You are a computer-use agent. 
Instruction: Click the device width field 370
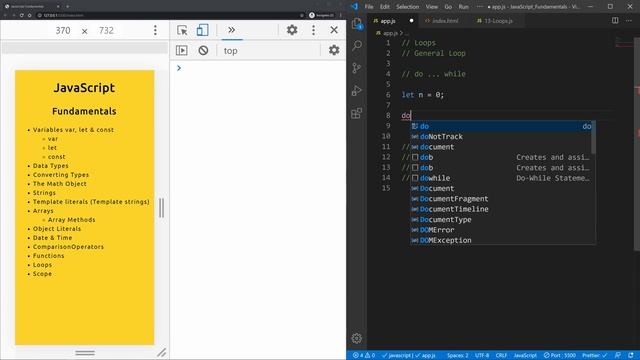point(63,31)
